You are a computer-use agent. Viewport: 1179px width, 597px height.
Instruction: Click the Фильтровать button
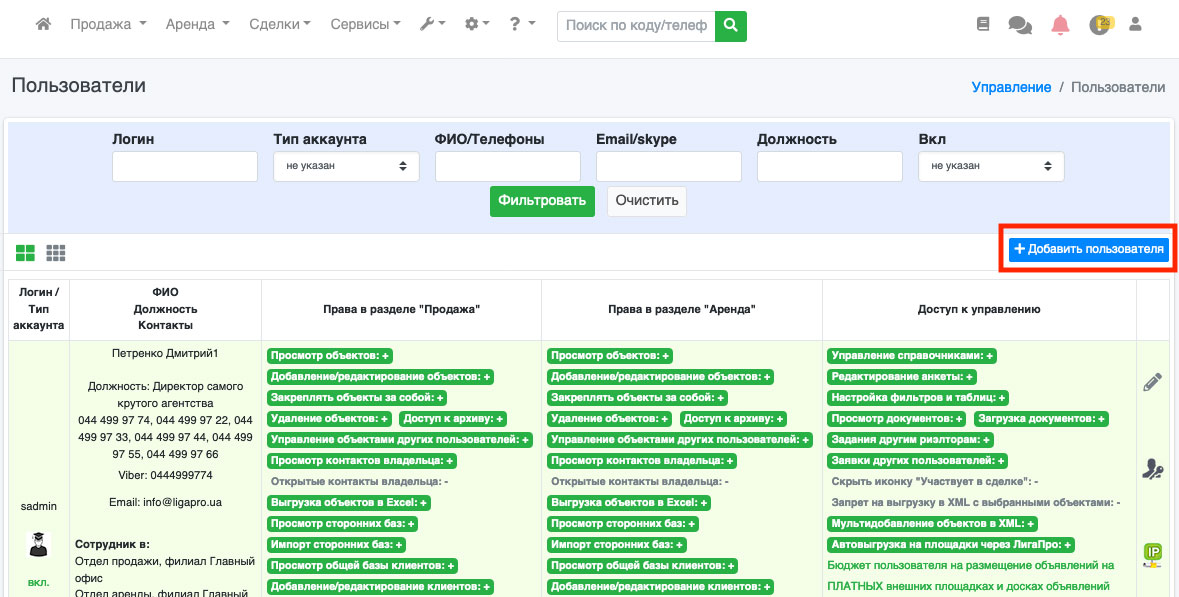pyautogui.click(x=542, y=201)
